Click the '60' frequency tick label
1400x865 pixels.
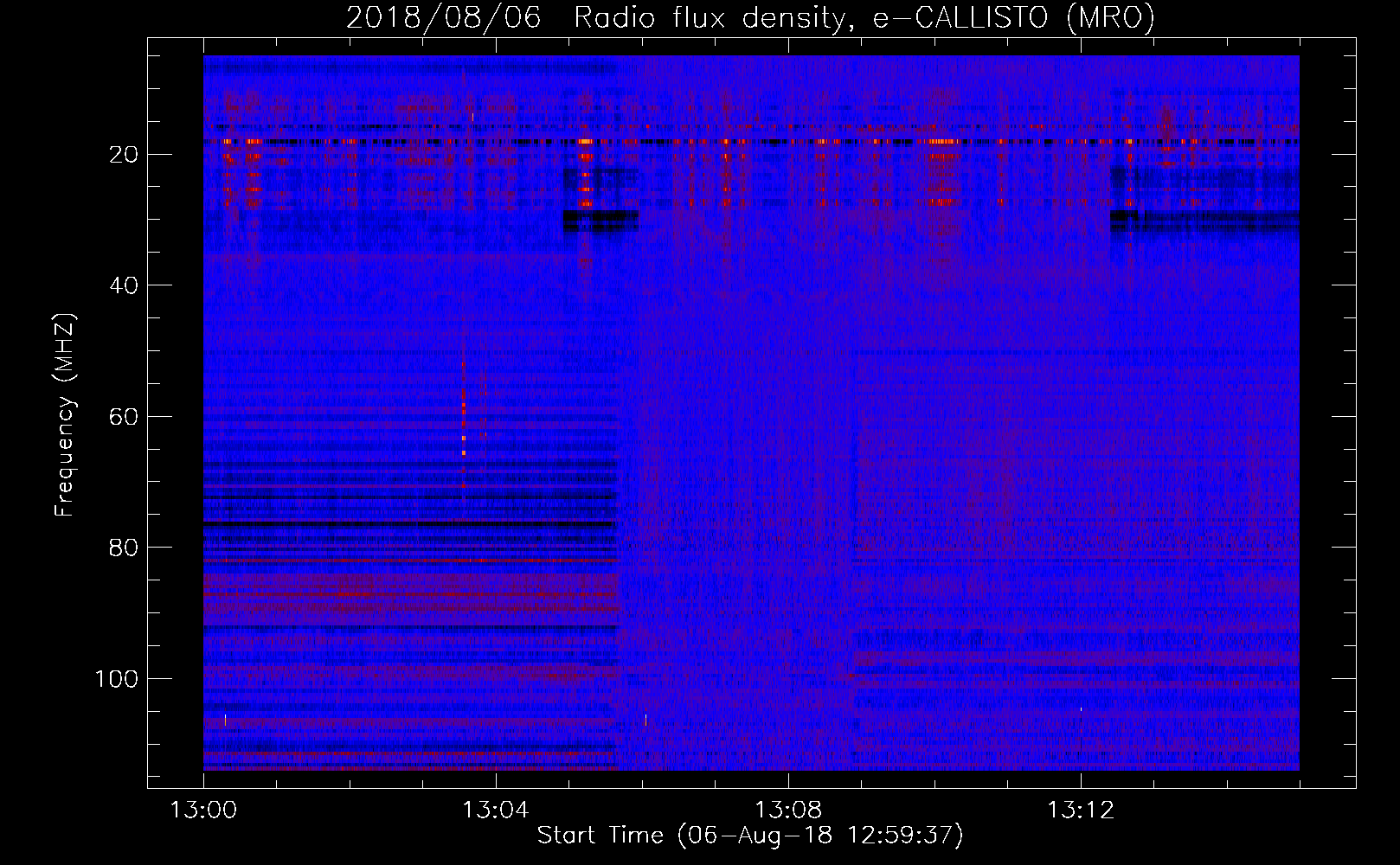click(x=124, y=417)
